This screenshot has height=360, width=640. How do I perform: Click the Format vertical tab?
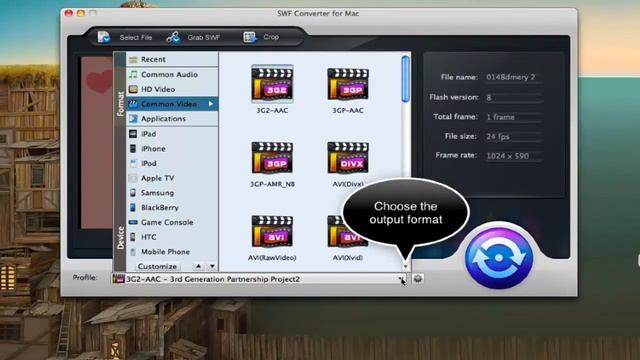[x=120, y=104]
